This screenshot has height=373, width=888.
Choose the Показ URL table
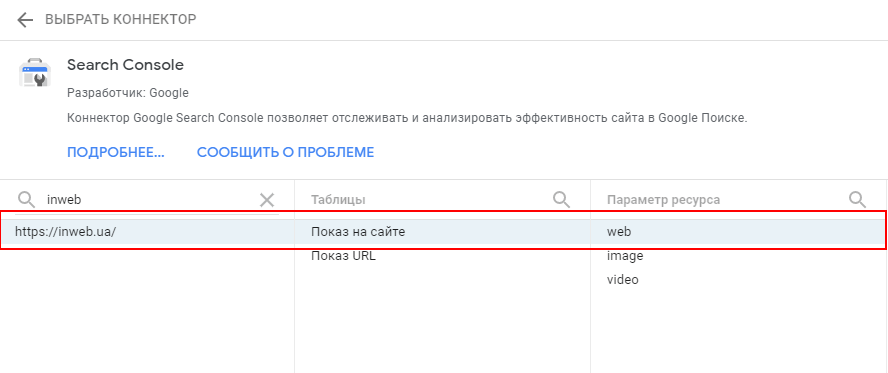point(343,256)
